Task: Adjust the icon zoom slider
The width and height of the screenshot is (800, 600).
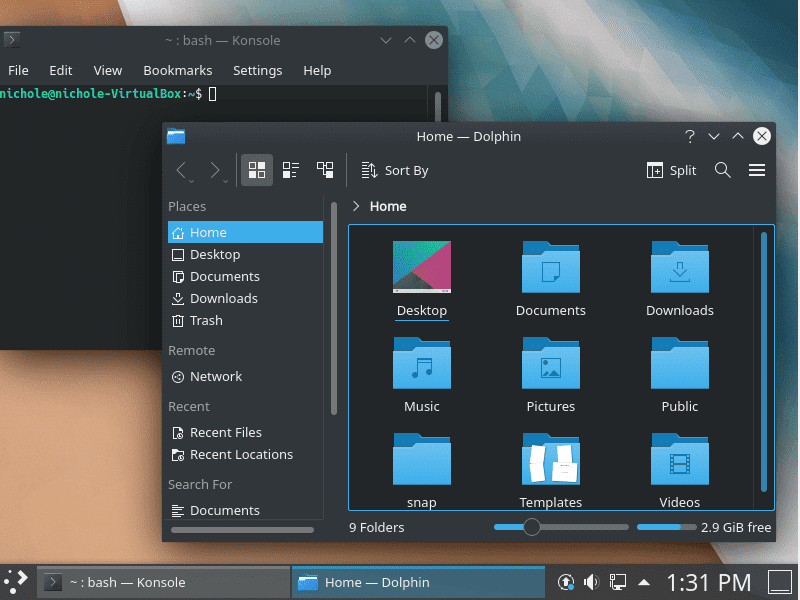Action: tap(532, 527)
